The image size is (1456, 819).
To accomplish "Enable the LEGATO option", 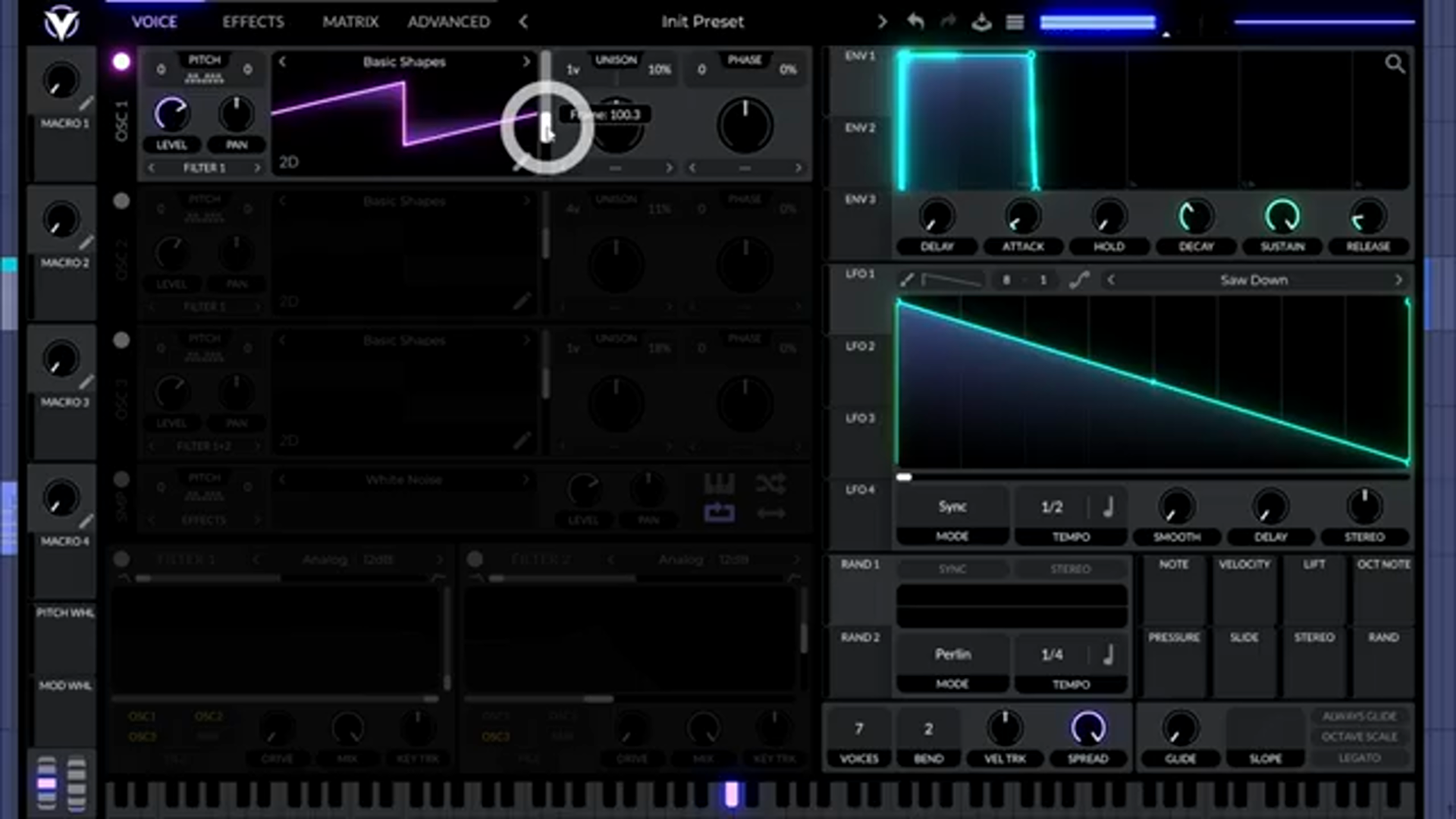I will (x=1358, y=758).
